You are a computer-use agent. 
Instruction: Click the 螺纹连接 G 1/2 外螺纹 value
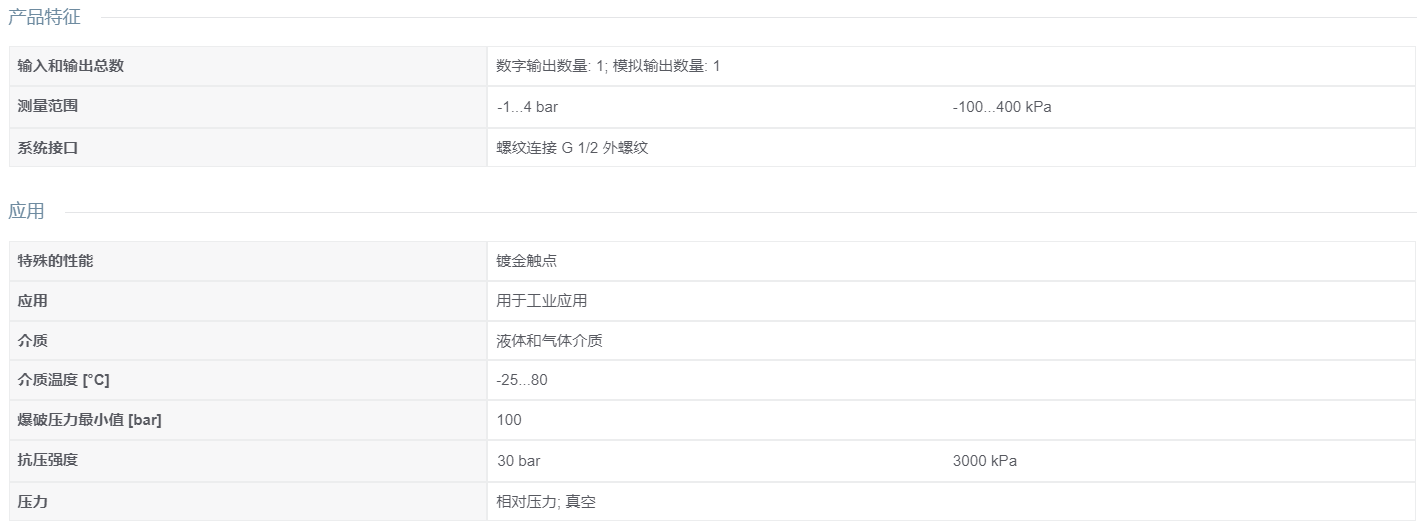[x=572, y=147]
